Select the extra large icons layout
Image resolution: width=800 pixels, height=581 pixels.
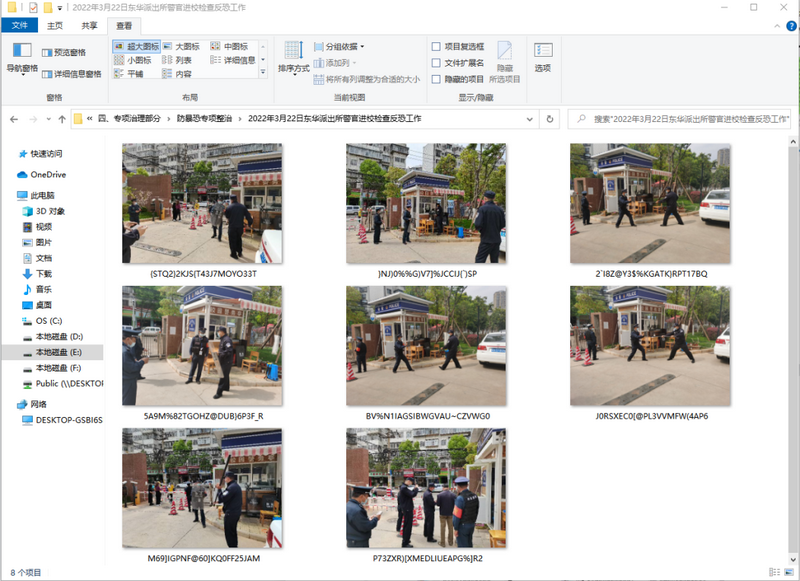tap(136, 46)
